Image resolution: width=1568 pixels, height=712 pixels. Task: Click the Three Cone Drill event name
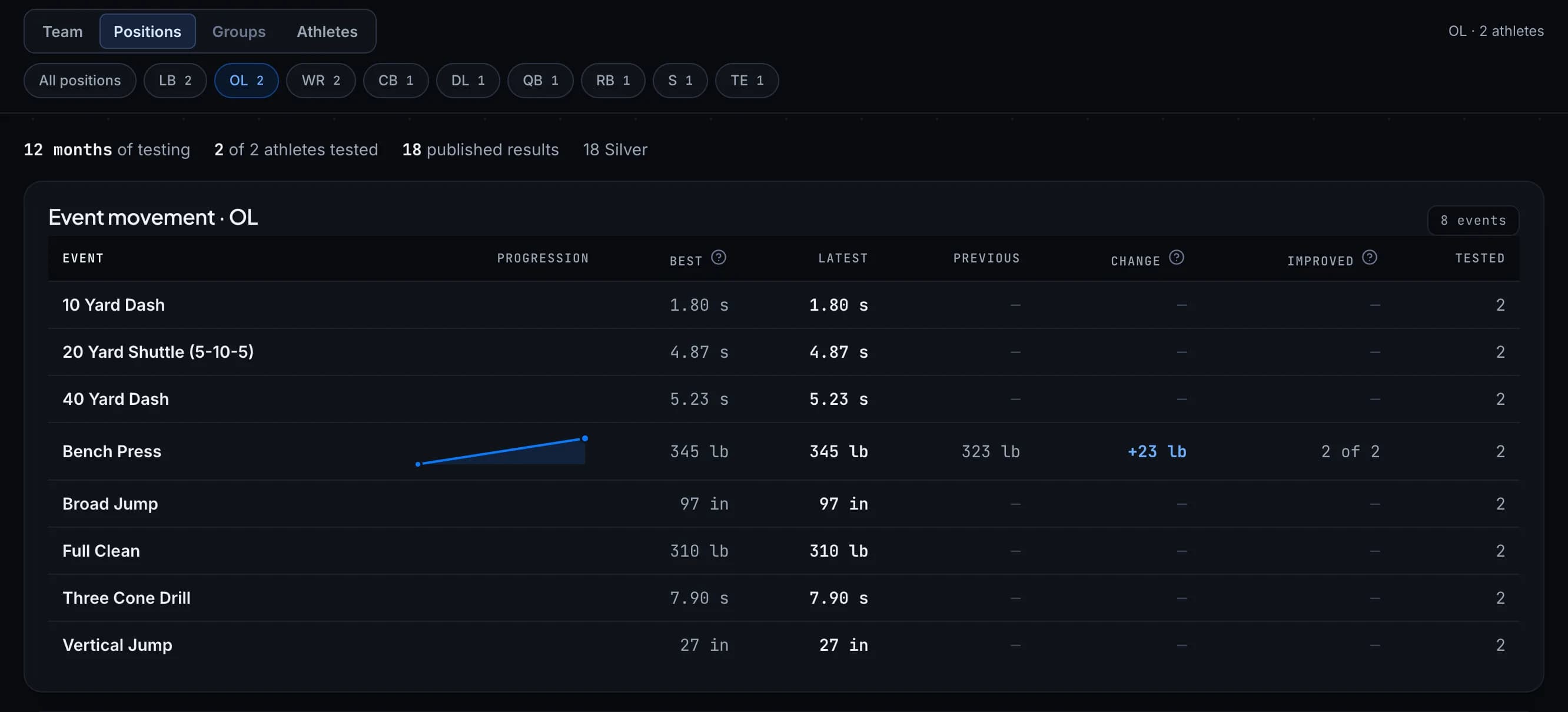[x=127, y=598]
